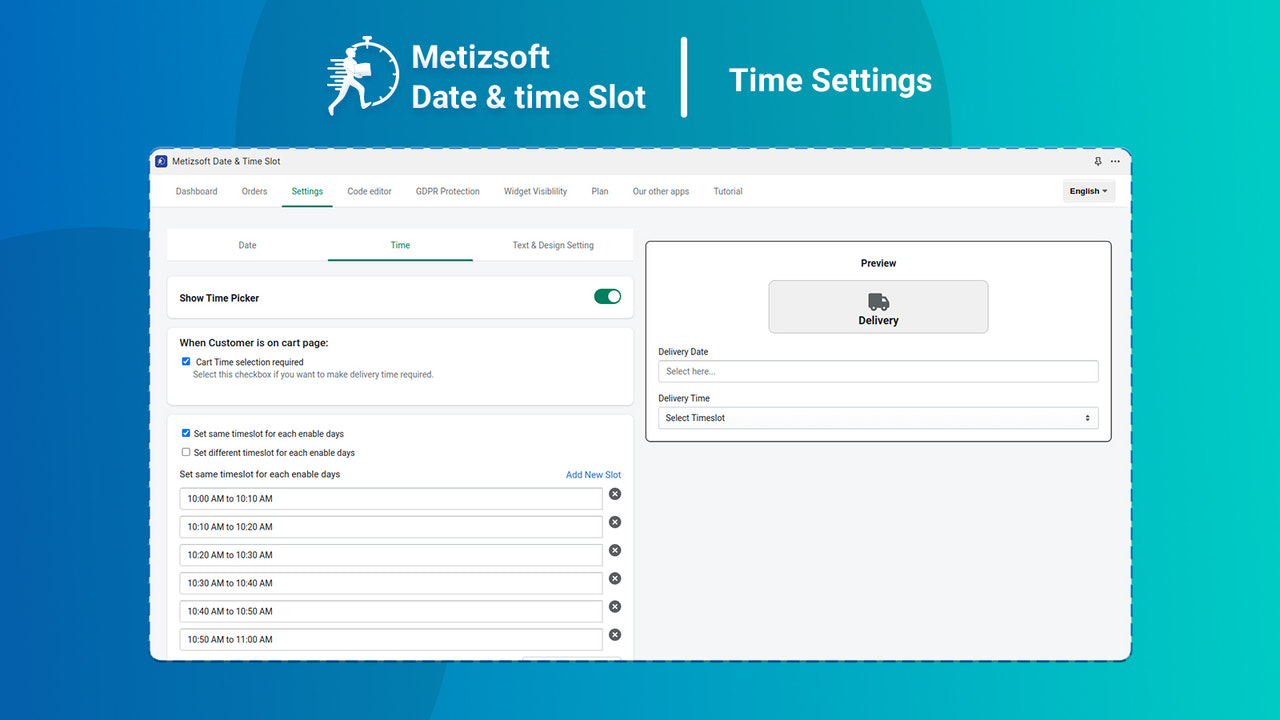Edit the 10:10 AM to 10:20 AM field

(x=391, y=526)
